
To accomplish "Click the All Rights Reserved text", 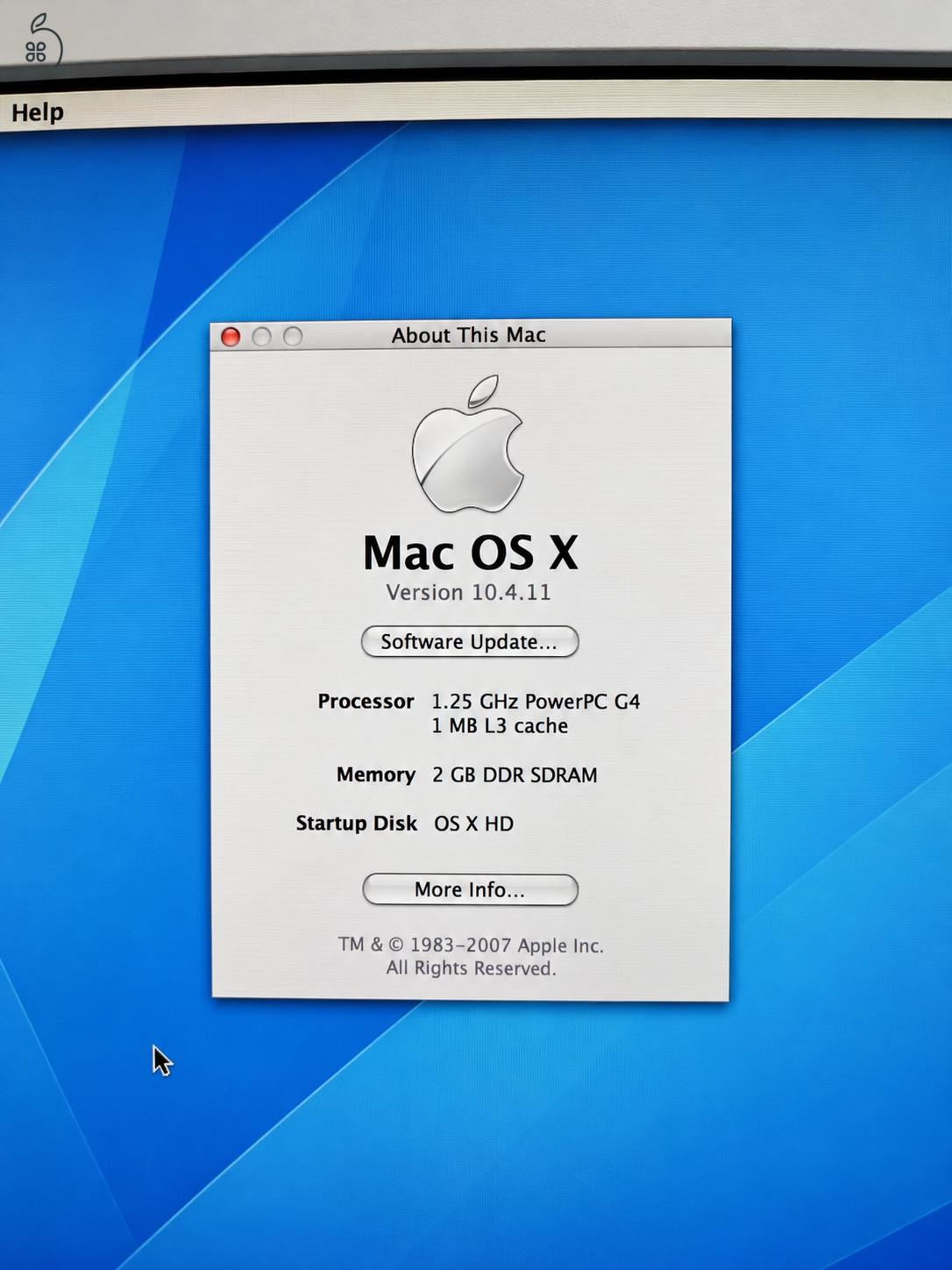I will pos(471,968).
